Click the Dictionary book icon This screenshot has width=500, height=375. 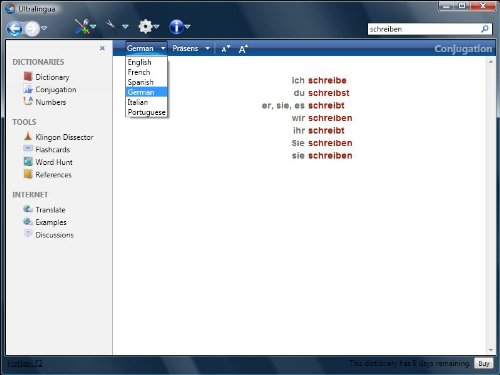pos(28,76)
